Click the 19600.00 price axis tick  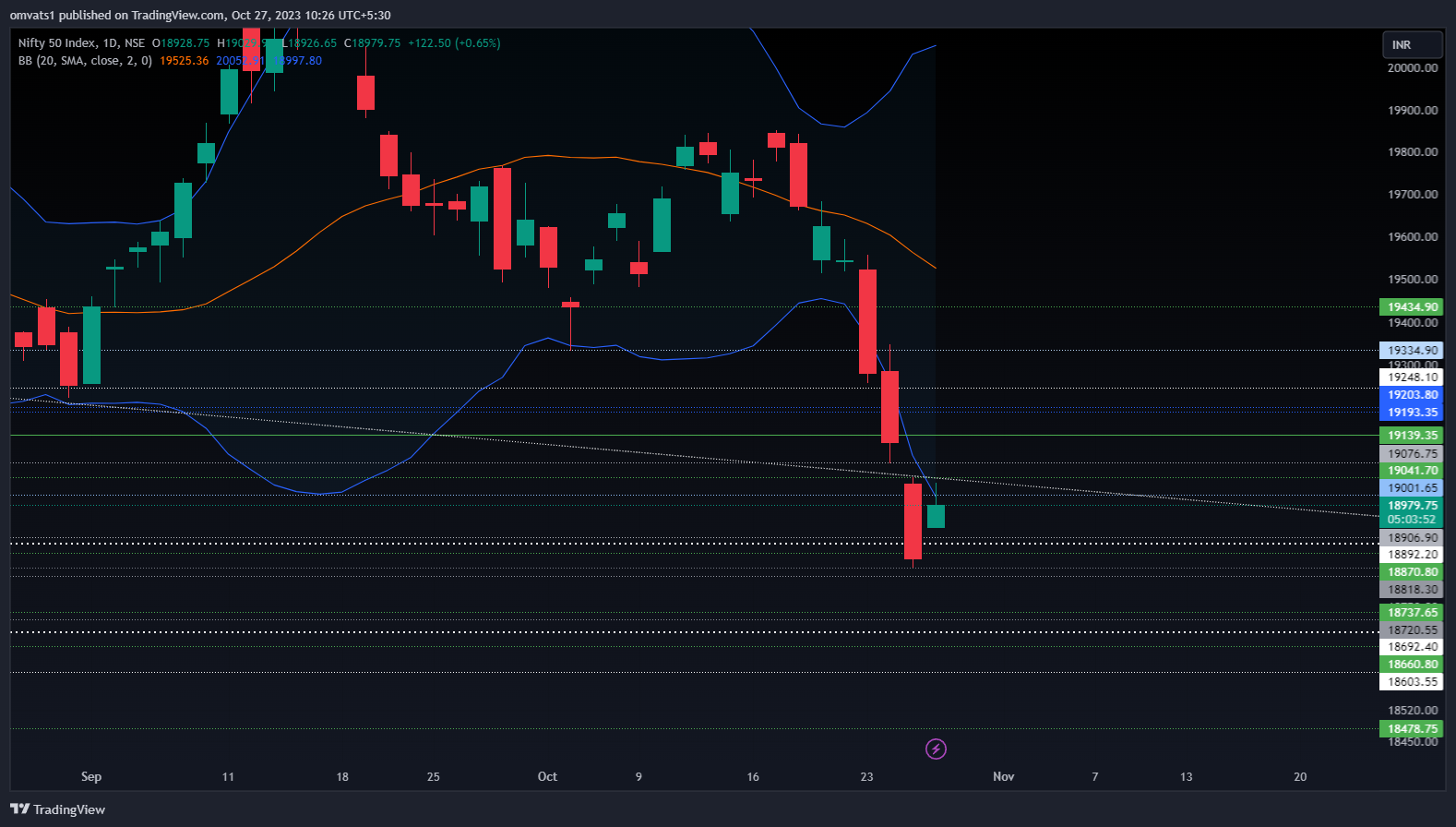1413,237
